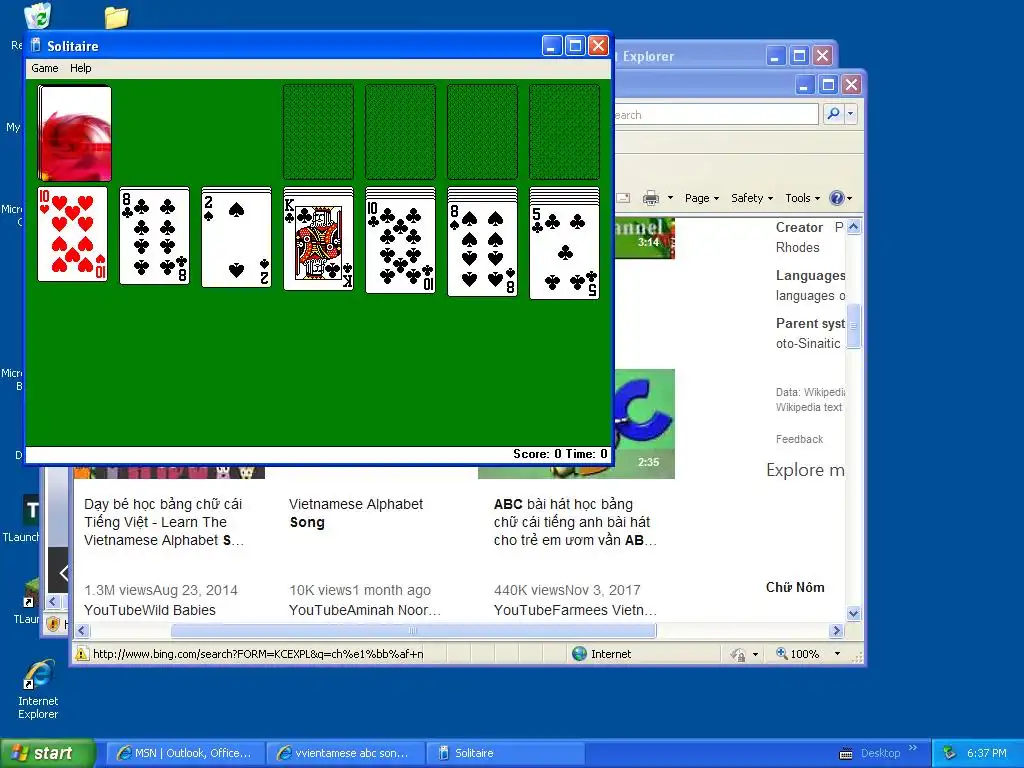Click the Chữ Nôm related entry
Image resolution: width=1024 pixels, height=768 pixels.
coord(795,587)
